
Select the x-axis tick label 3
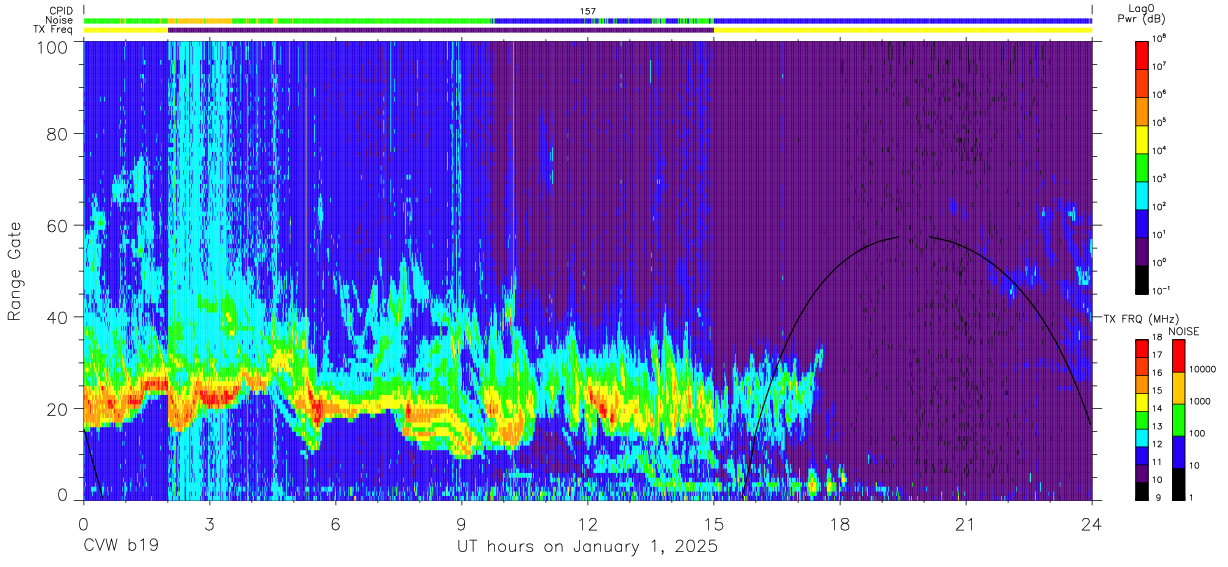[209, 524]
